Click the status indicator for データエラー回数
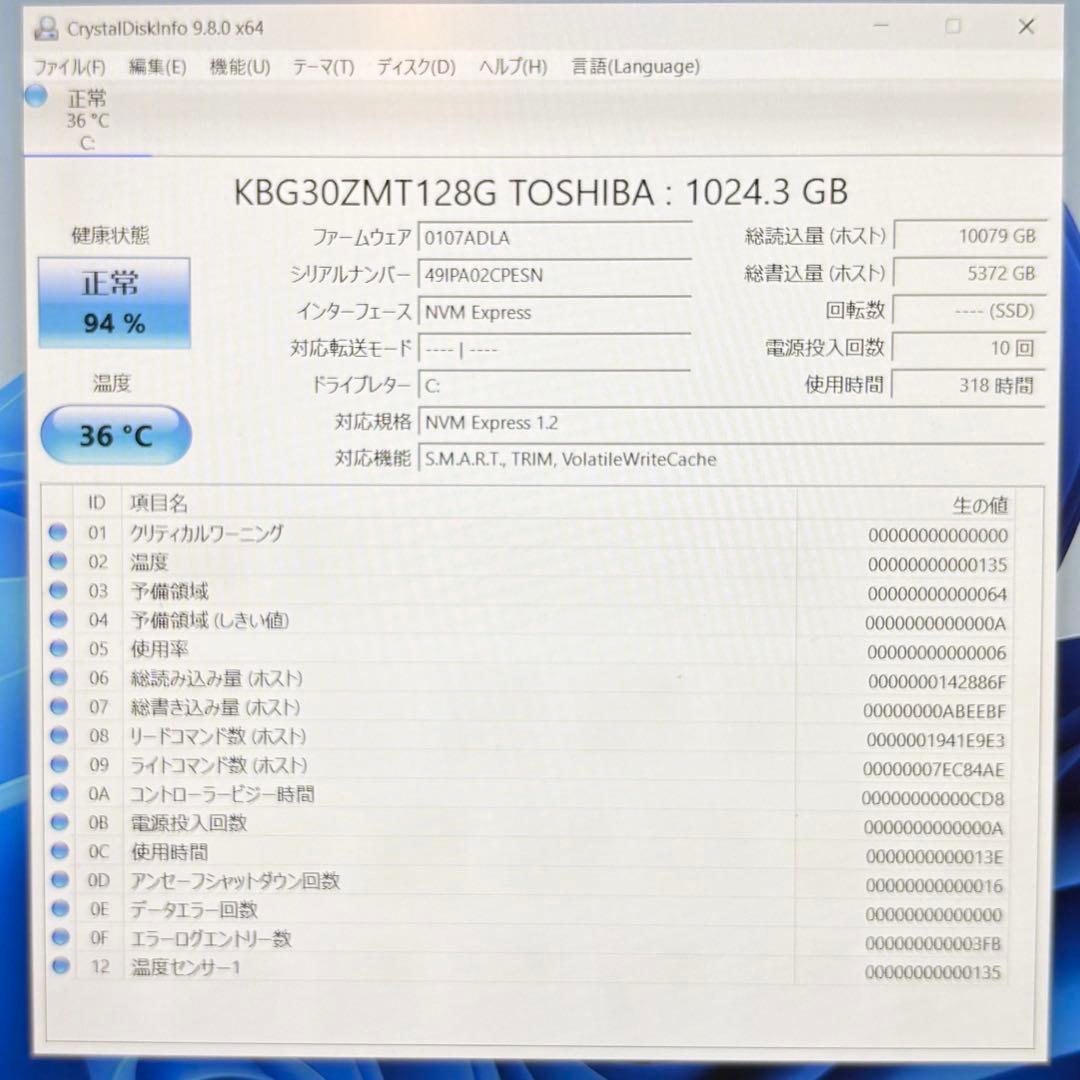The height and width of the screenshot is (1080, 1080). (x=57, y=910)
